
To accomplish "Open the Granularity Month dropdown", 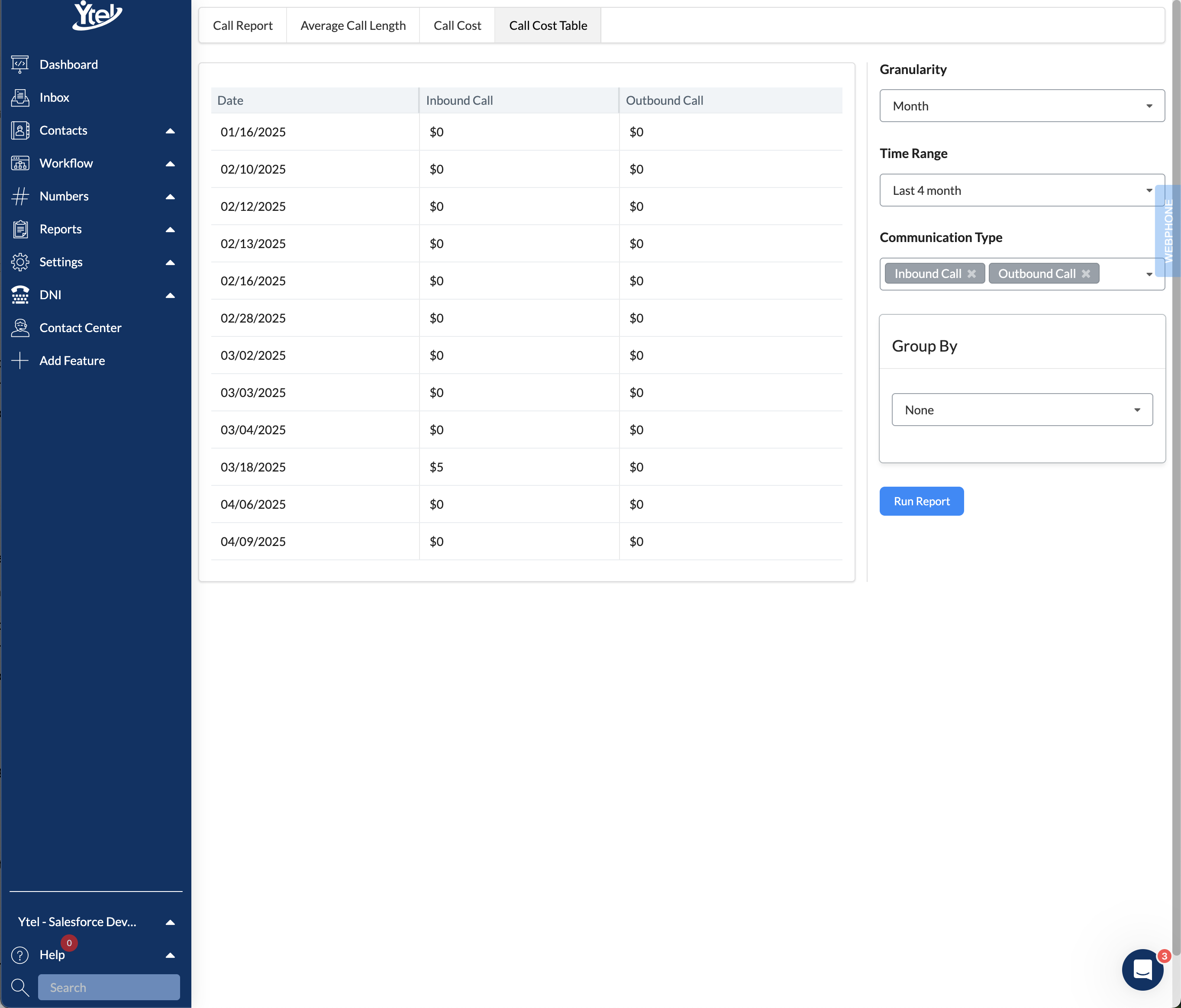I will pos(1021,106).
